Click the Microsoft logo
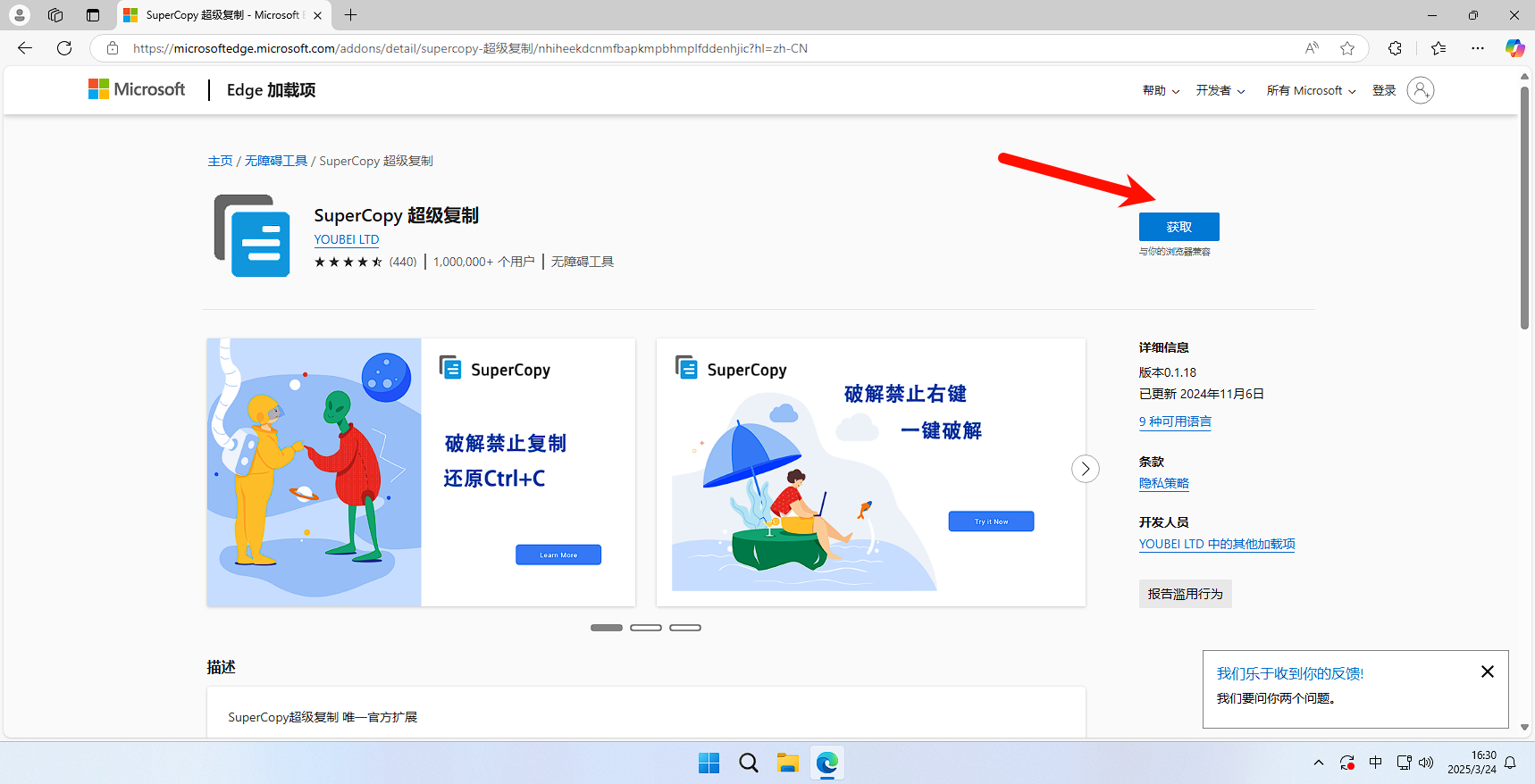This screenshot has height=784, width=1535. click(x=137, y=89)
